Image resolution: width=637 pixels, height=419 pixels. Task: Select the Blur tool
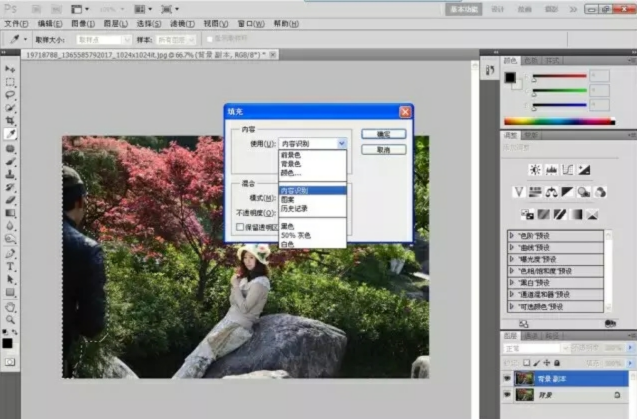click(10, 226)
